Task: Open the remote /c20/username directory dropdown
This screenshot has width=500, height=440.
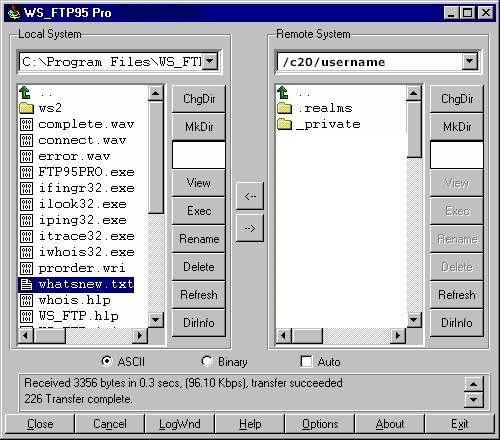Action: (x=469, y=61)
